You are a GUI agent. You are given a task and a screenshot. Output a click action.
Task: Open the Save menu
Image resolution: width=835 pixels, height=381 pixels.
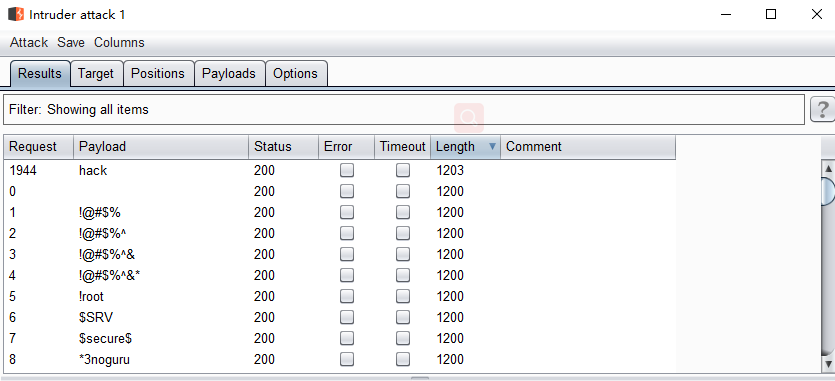click(71, 43)
